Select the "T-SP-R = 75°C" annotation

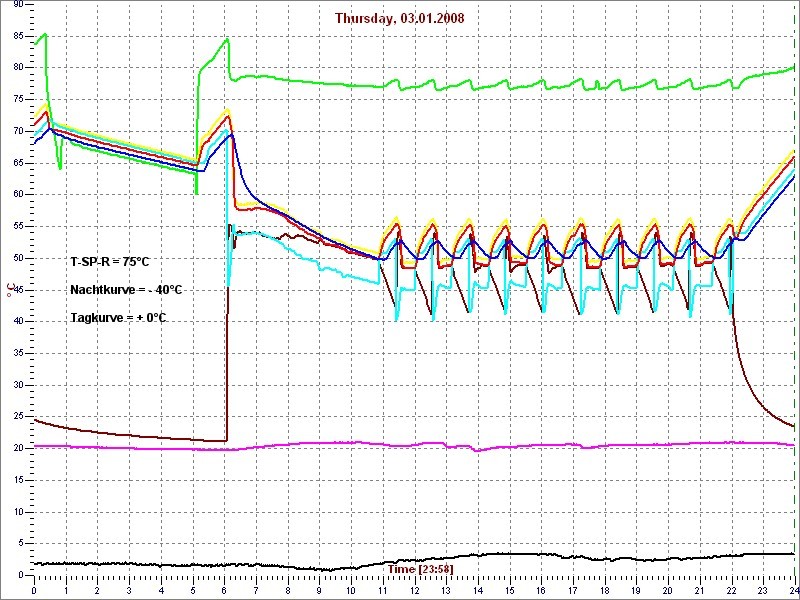(x=110, y=261)
